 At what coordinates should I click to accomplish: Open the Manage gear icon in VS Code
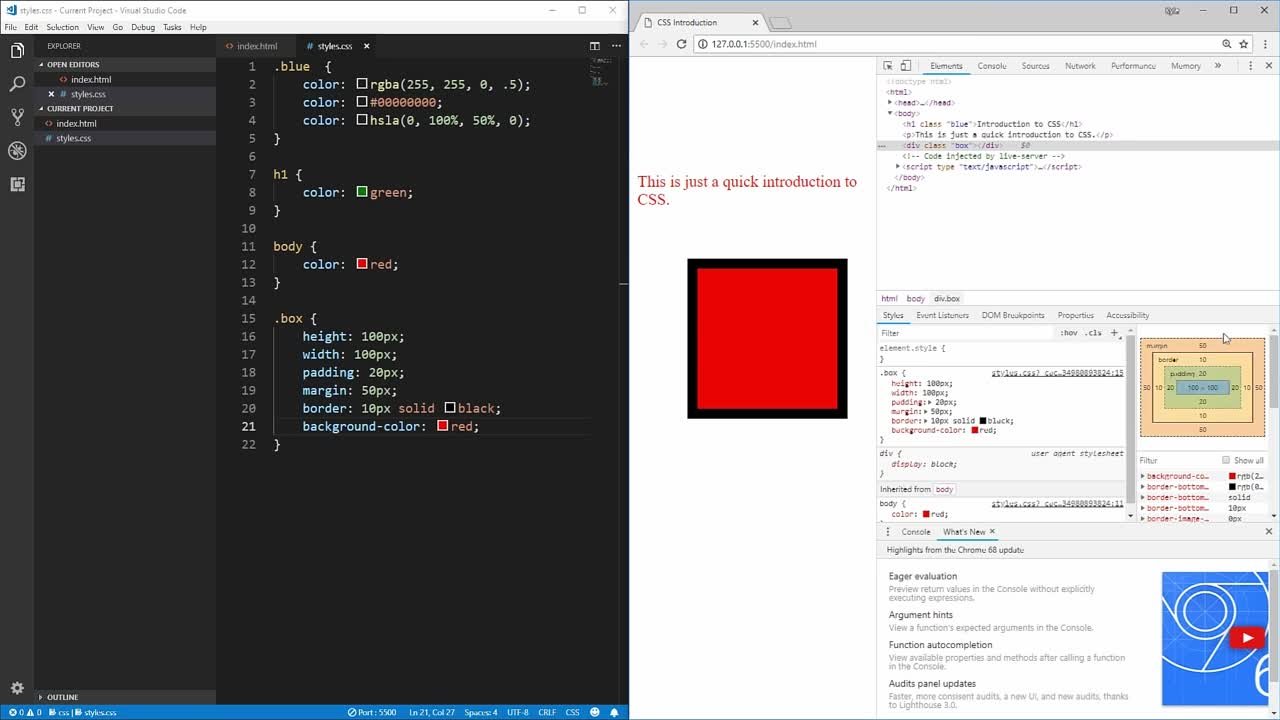pos(17,688)
